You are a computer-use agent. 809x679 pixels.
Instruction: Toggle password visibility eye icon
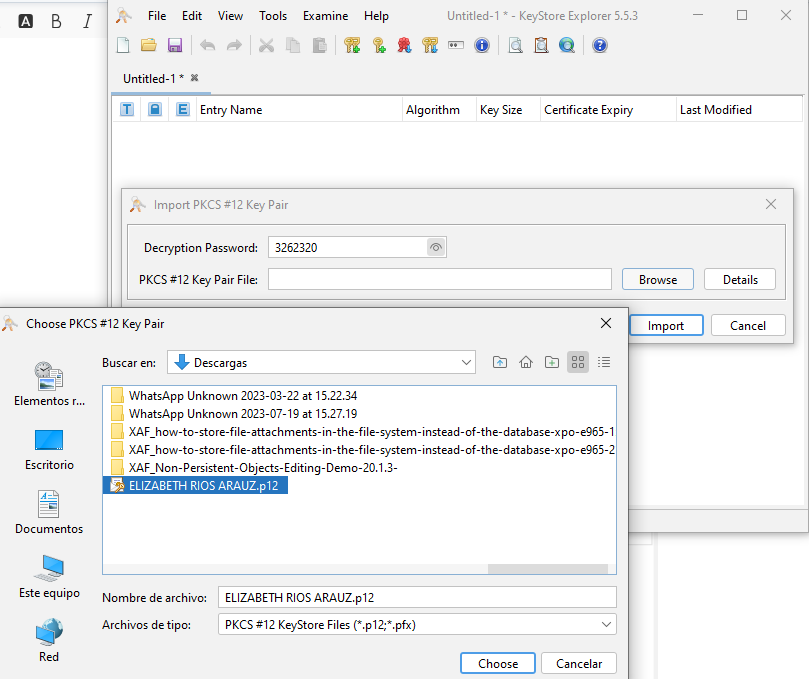point(436,248)
